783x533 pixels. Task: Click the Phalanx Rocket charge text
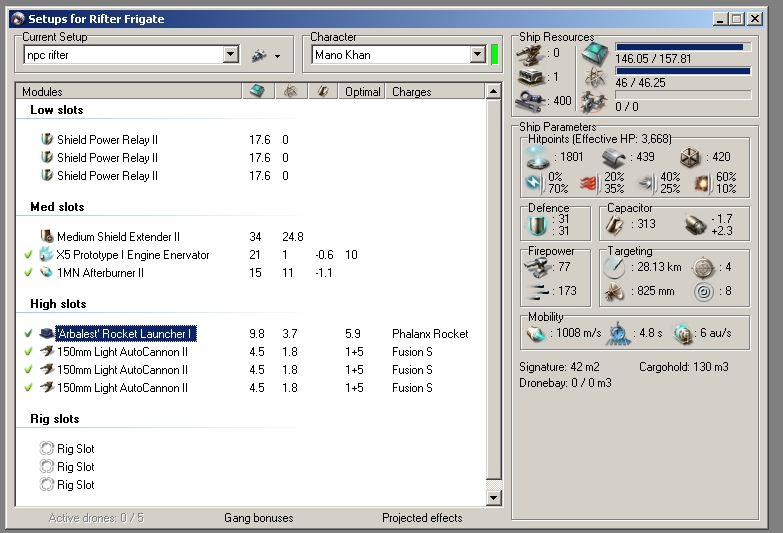pyautogui.click(x=430, y=333)
